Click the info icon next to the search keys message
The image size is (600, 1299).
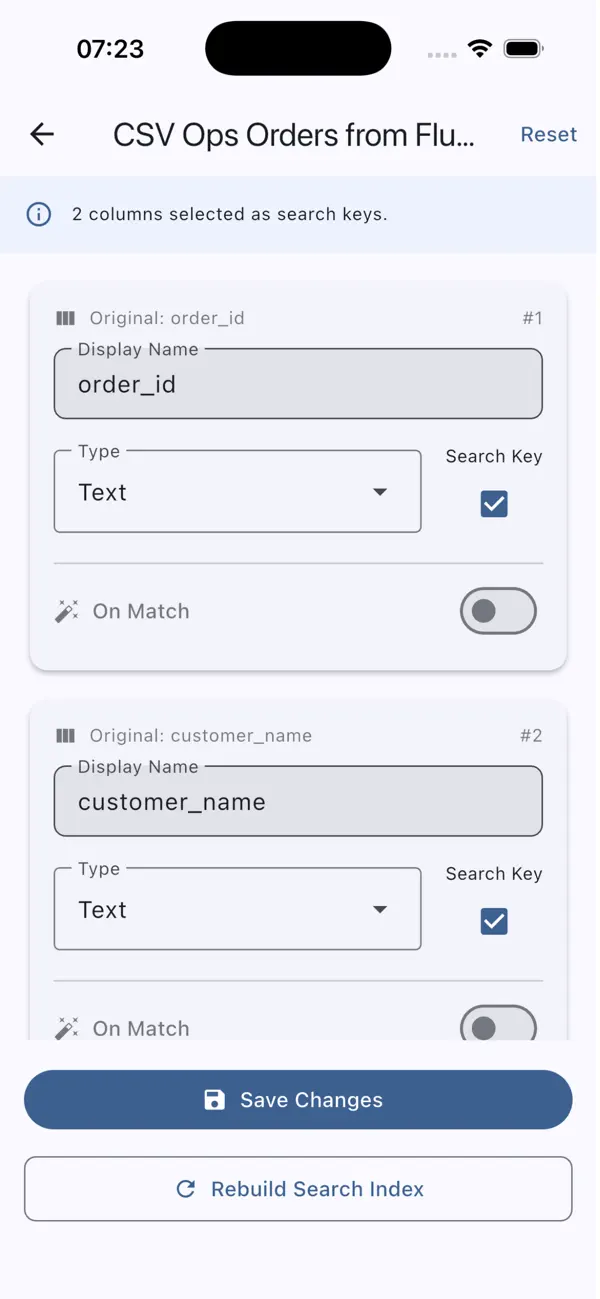click(38, 214)
